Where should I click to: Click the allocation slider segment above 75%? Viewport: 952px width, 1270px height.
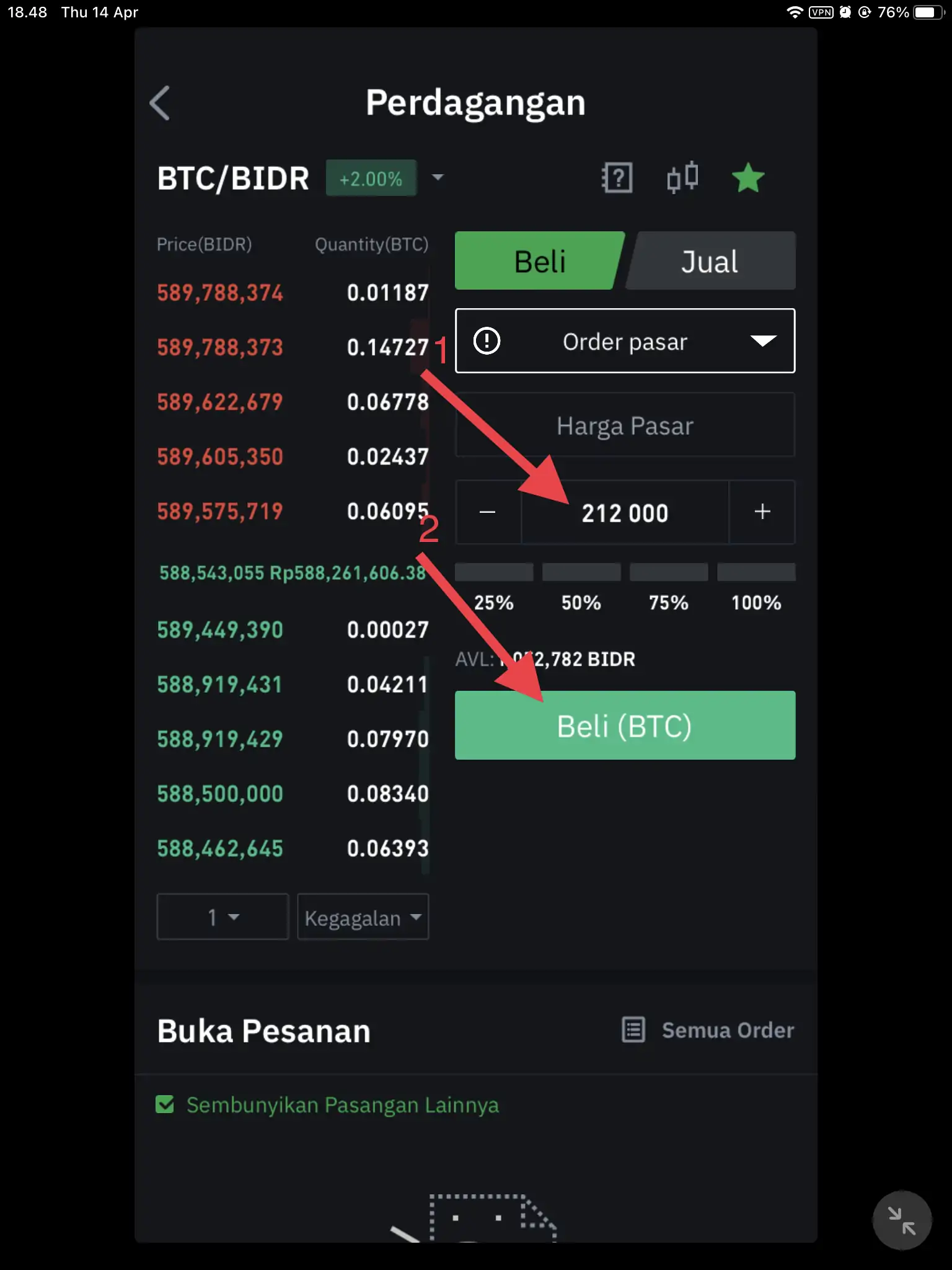click(668, 571)
